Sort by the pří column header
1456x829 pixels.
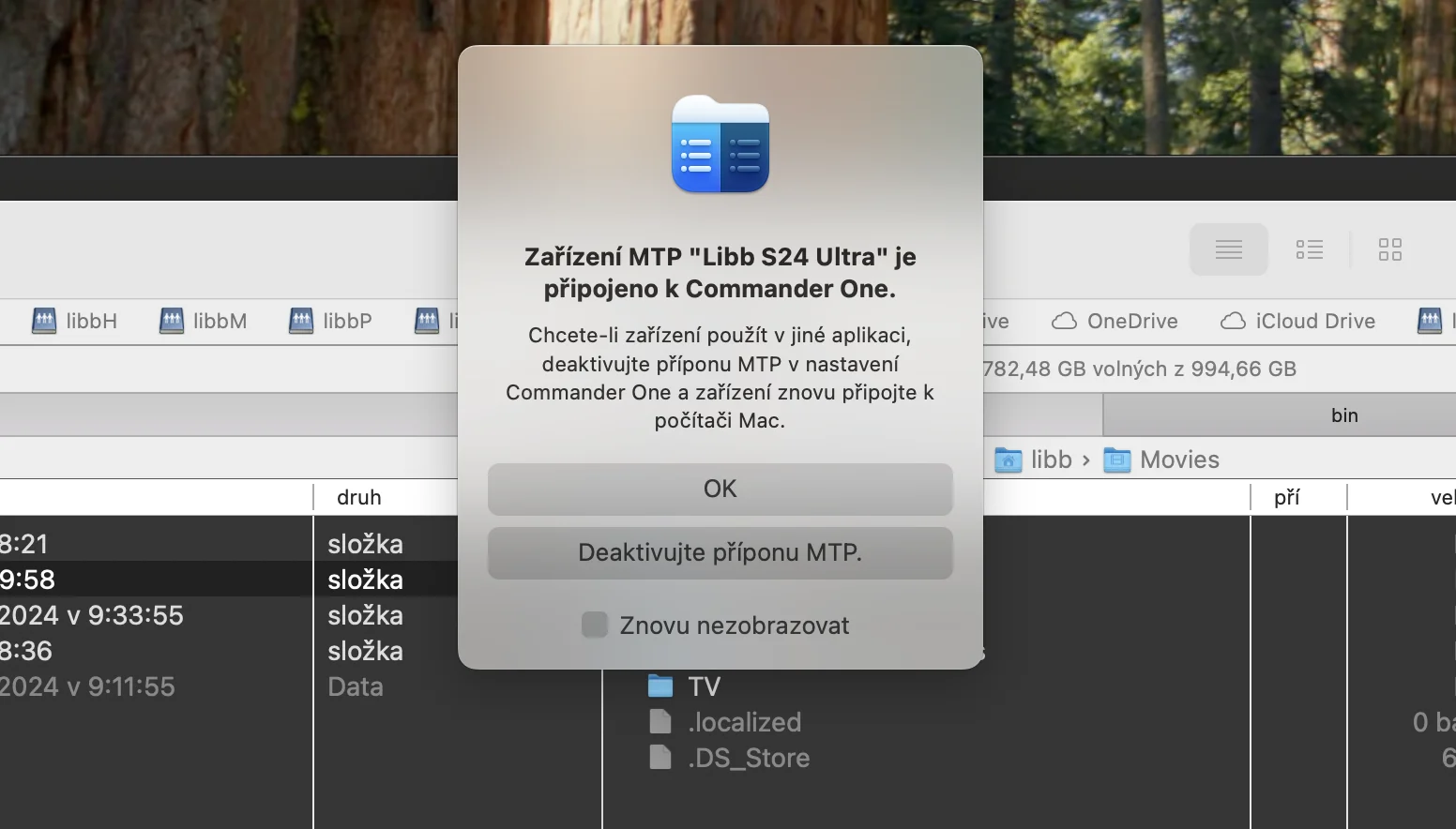tap(1287, 497)
